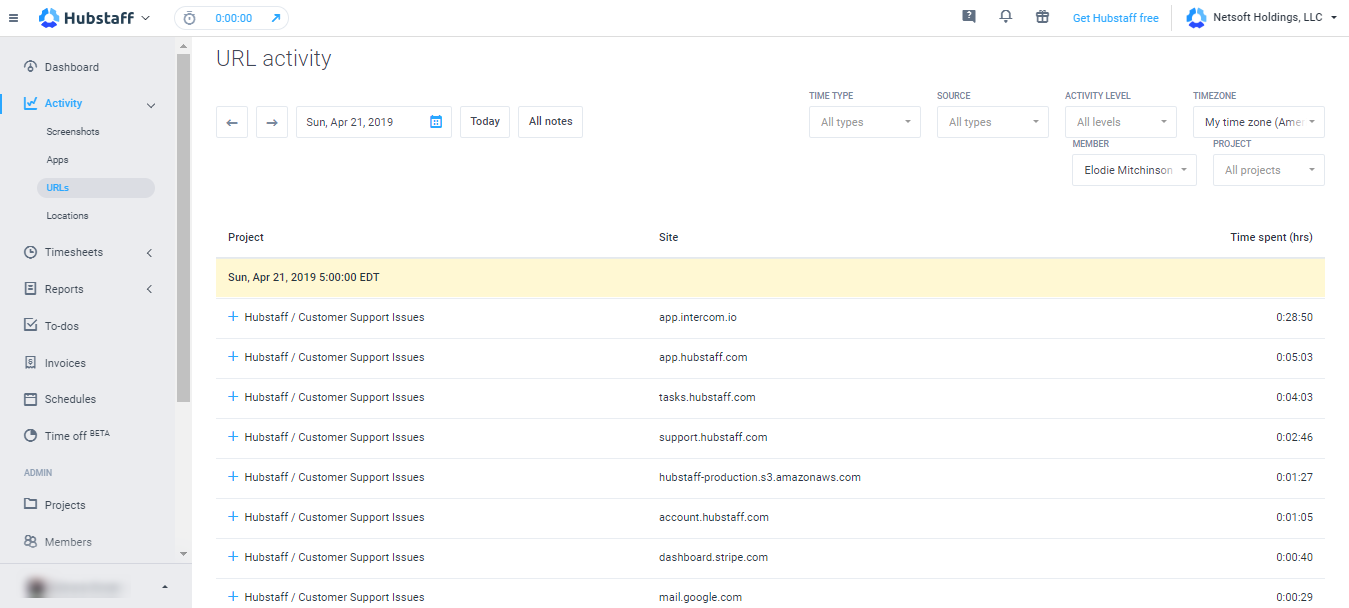Click the All notes button
The image size is (1349, 608).
pos(550,122)
